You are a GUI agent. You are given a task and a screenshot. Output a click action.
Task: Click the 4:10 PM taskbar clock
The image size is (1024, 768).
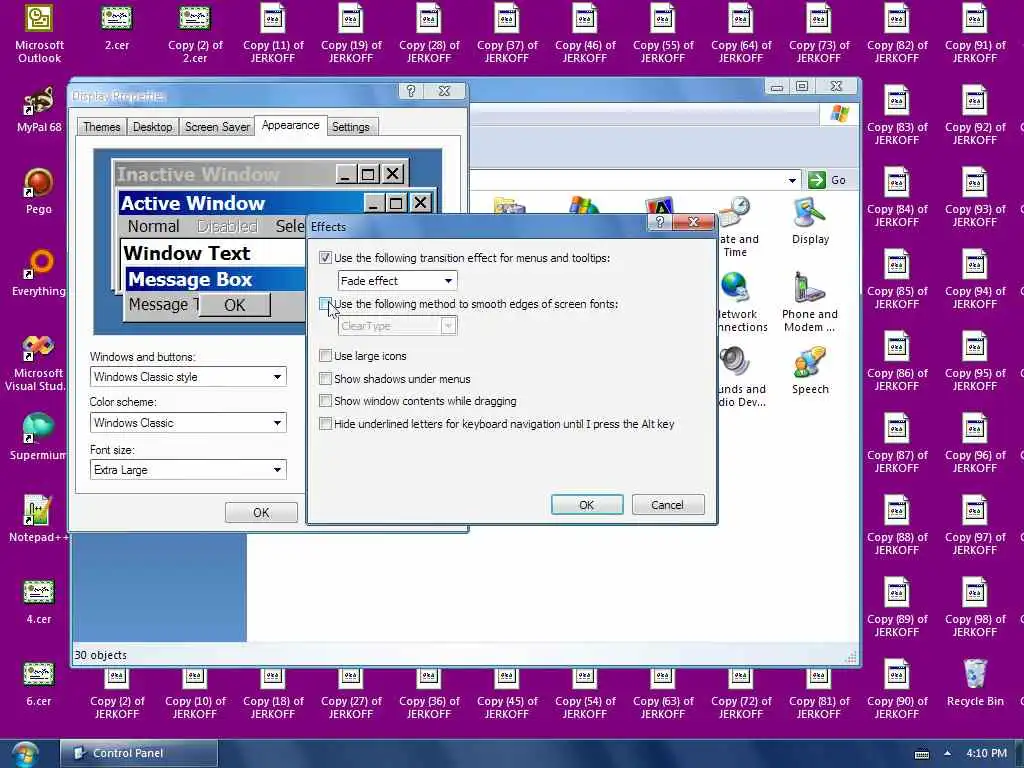click(x=986, y=753)
